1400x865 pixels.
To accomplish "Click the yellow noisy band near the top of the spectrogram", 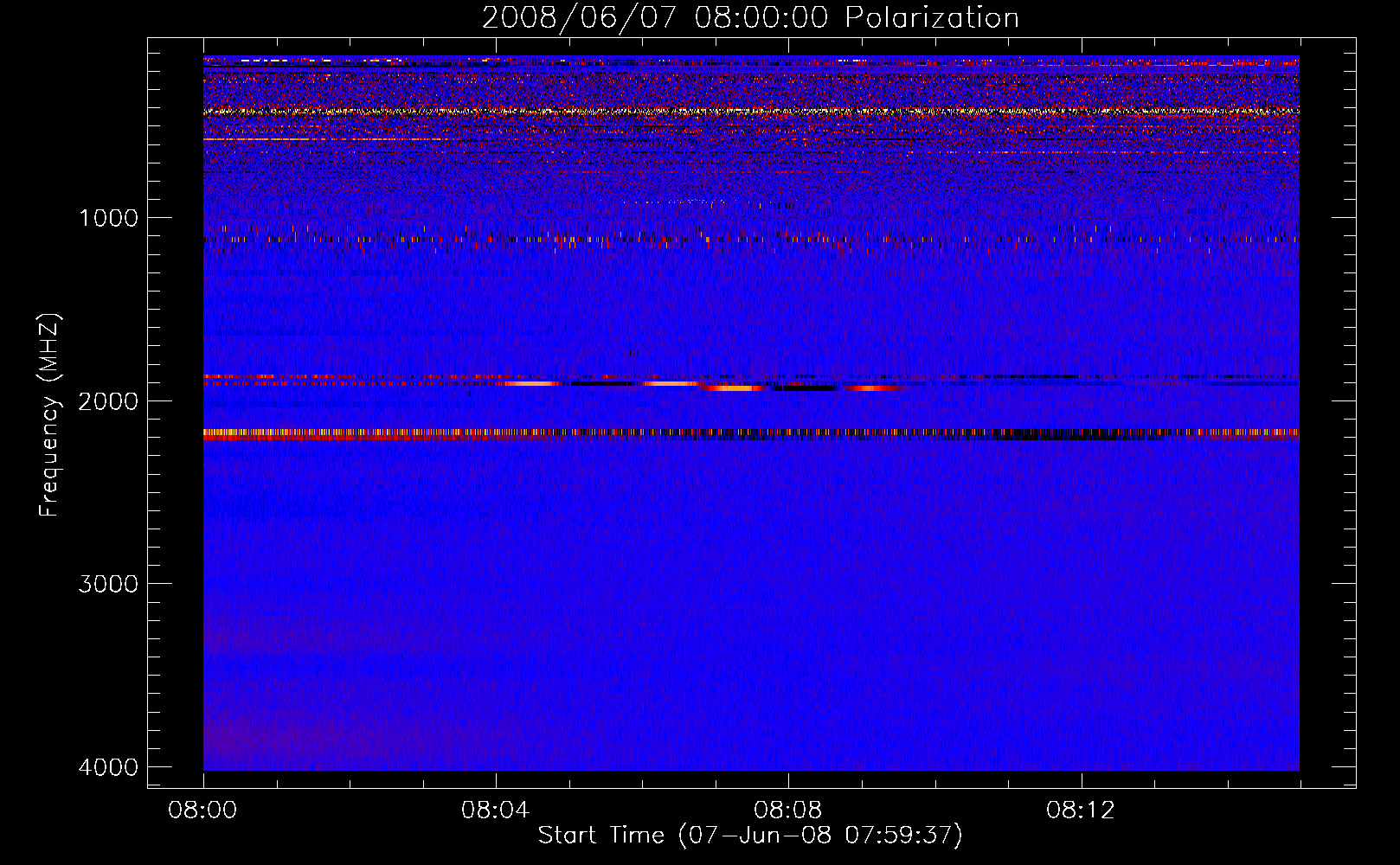I will coord(751,111).
